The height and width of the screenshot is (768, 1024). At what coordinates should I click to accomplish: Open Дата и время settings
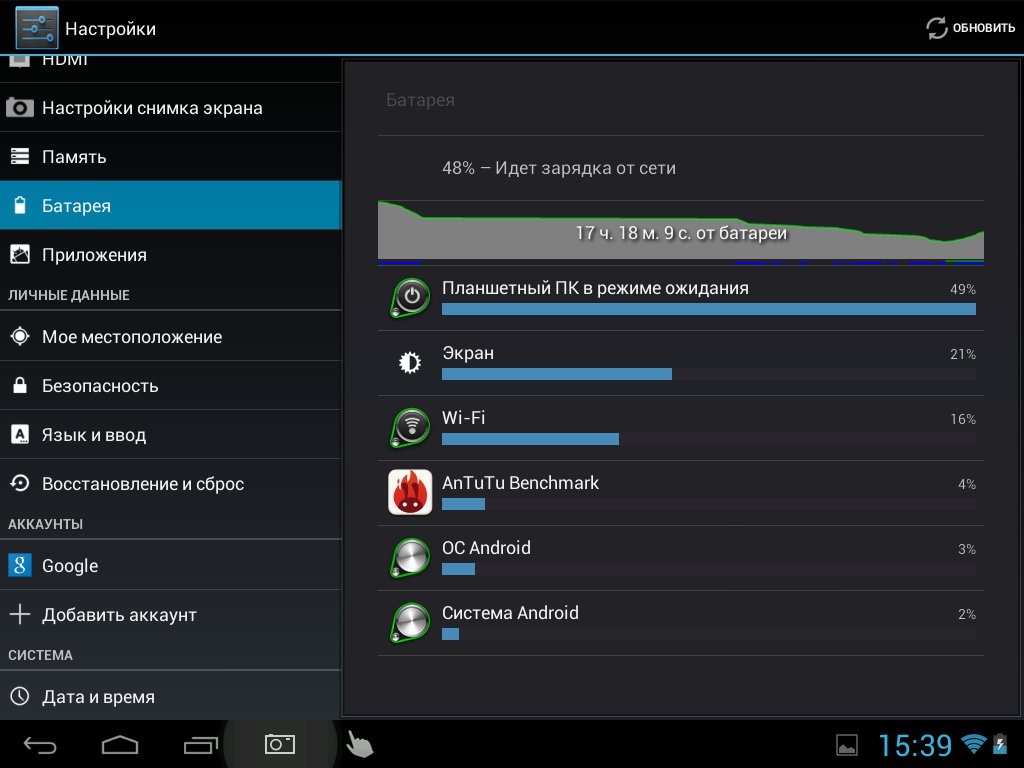[170, 697]
